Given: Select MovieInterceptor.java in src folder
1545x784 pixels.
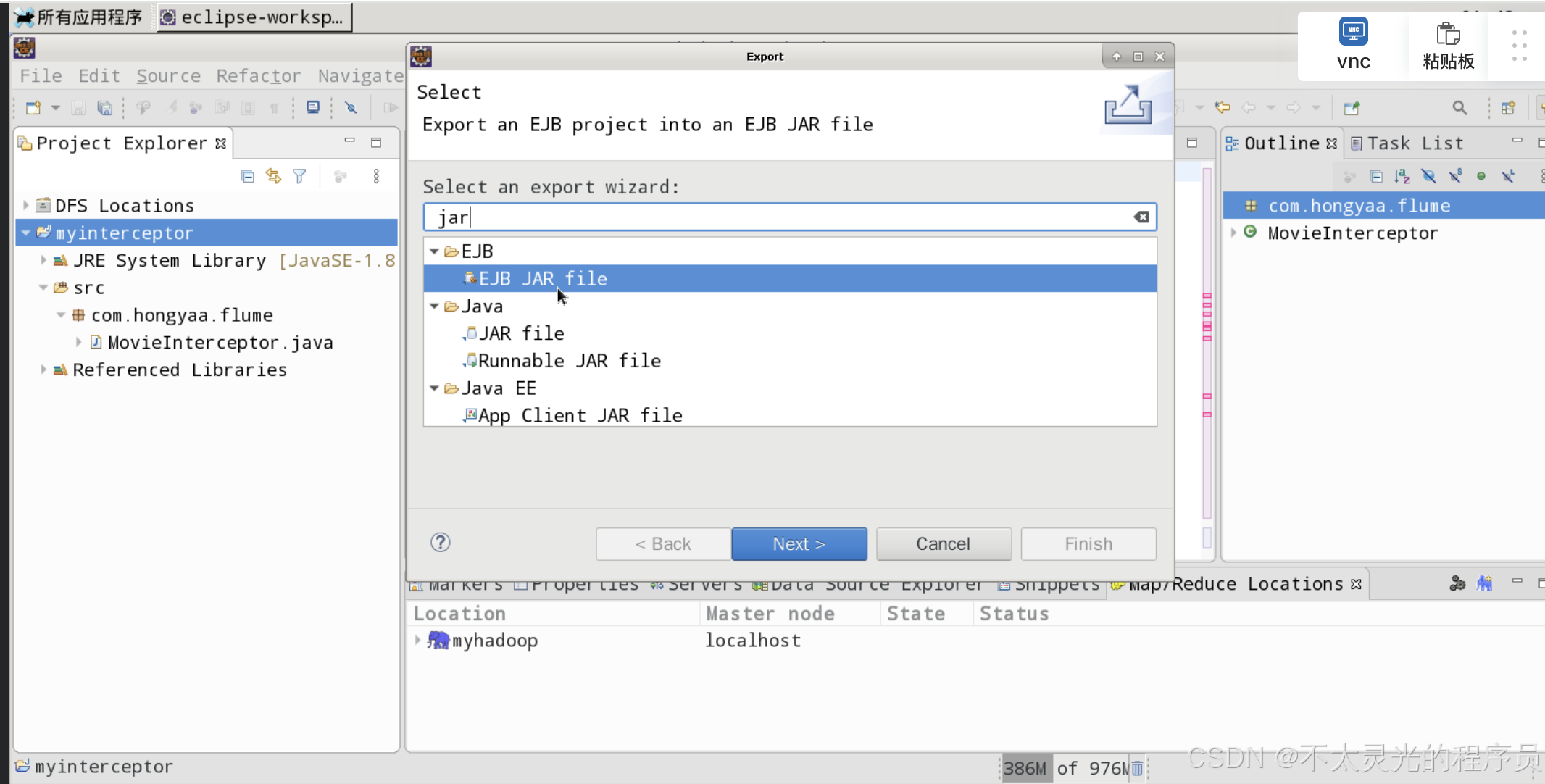Looking at the screenshot, I should [222, 342].
